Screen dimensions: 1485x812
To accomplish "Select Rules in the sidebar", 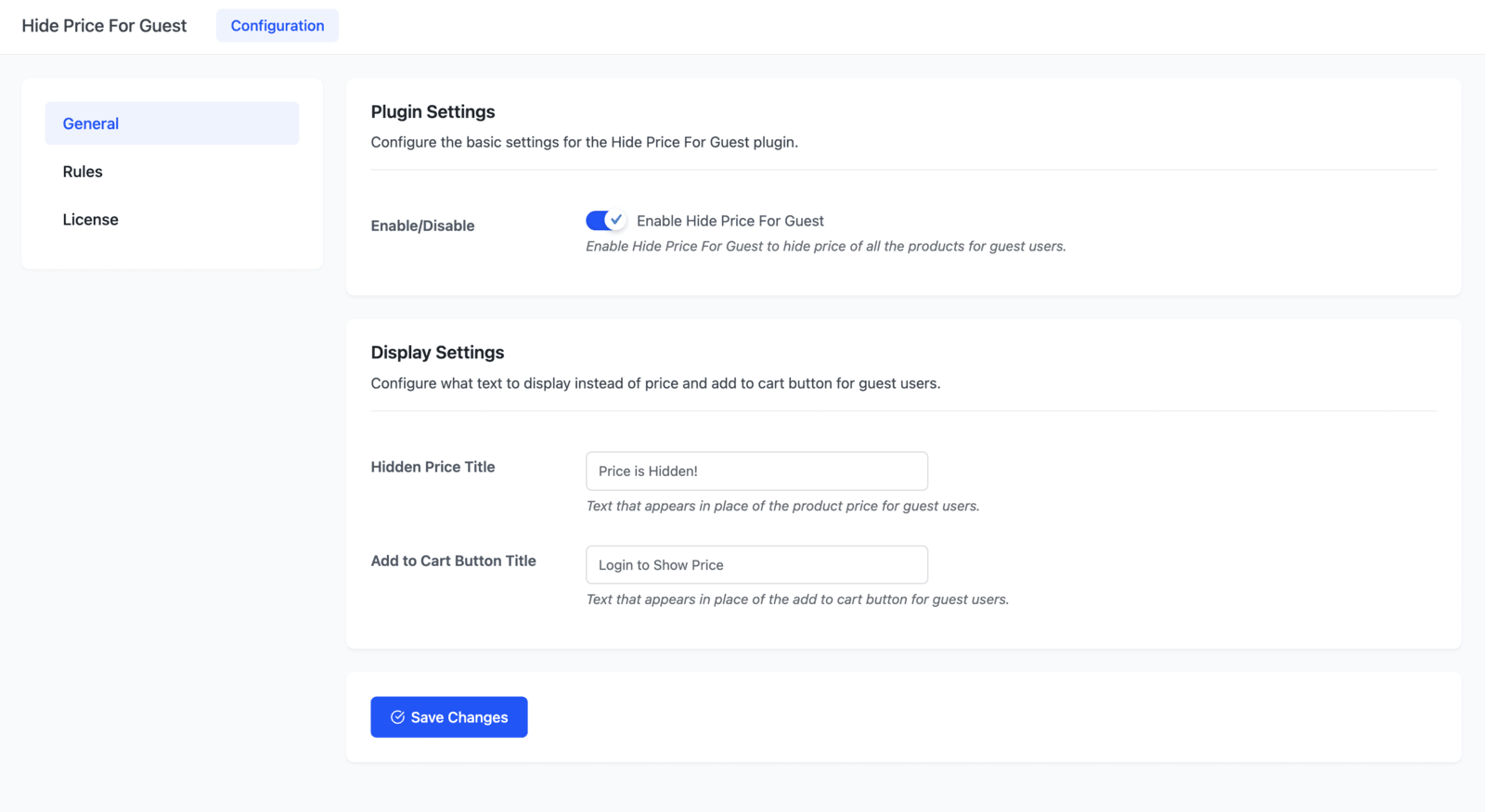I will coord(83,171).
